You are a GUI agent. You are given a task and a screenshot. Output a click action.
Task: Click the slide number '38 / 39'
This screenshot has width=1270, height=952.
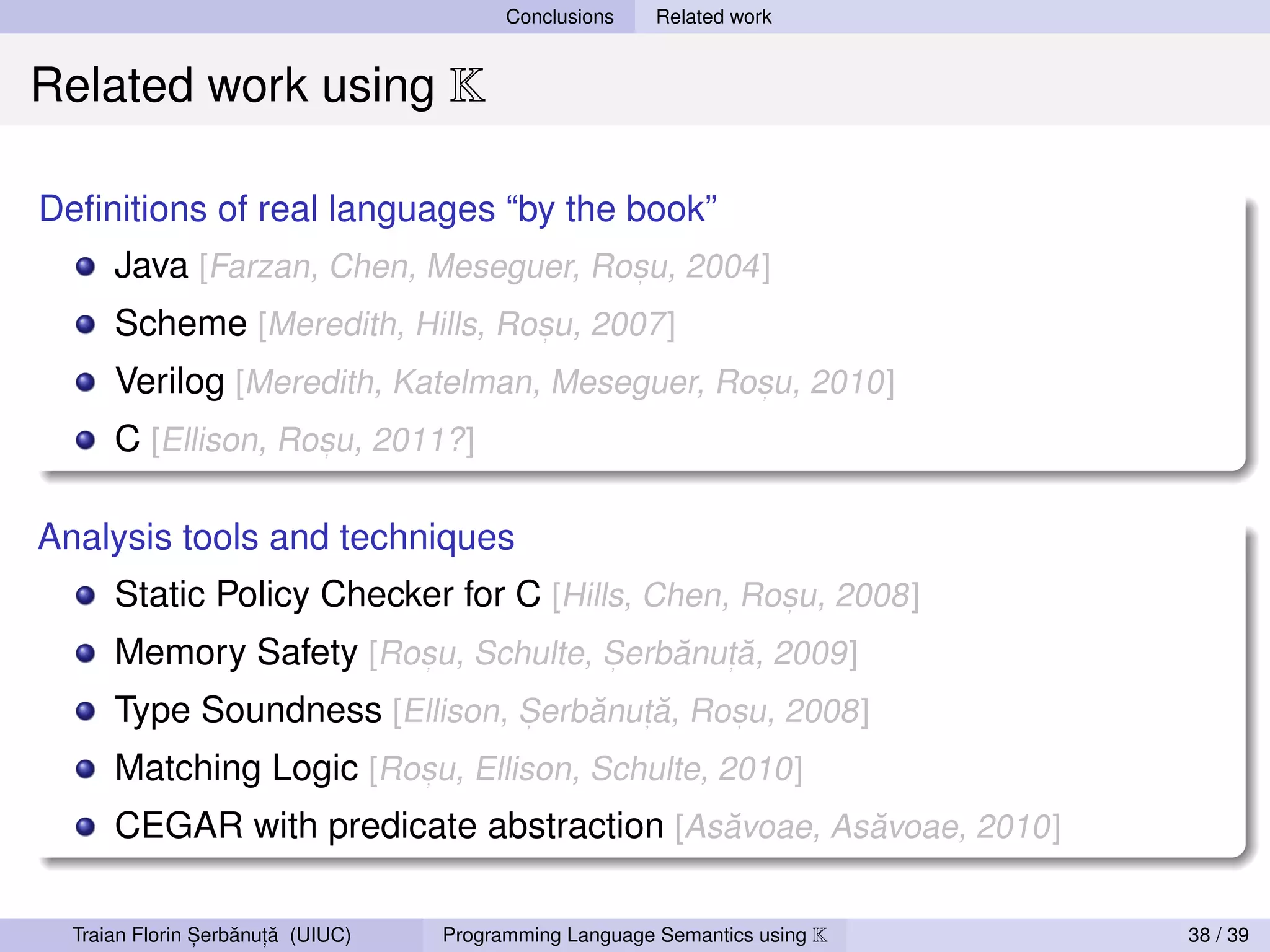pyautogui.click(x=1219, y=935)
